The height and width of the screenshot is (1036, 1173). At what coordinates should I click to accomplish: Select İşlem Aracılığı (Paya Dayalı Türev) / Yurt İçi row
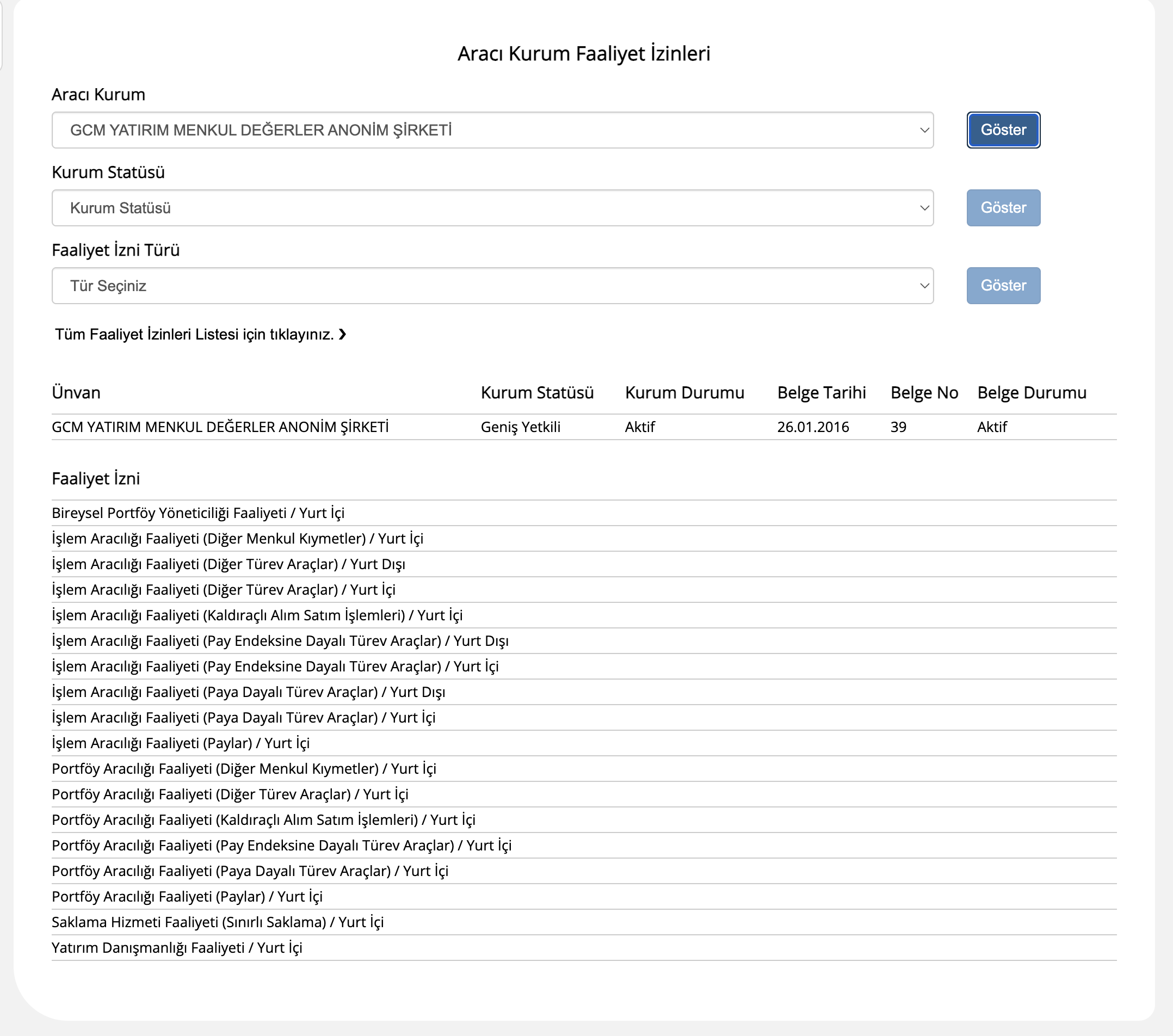(584, 718)
